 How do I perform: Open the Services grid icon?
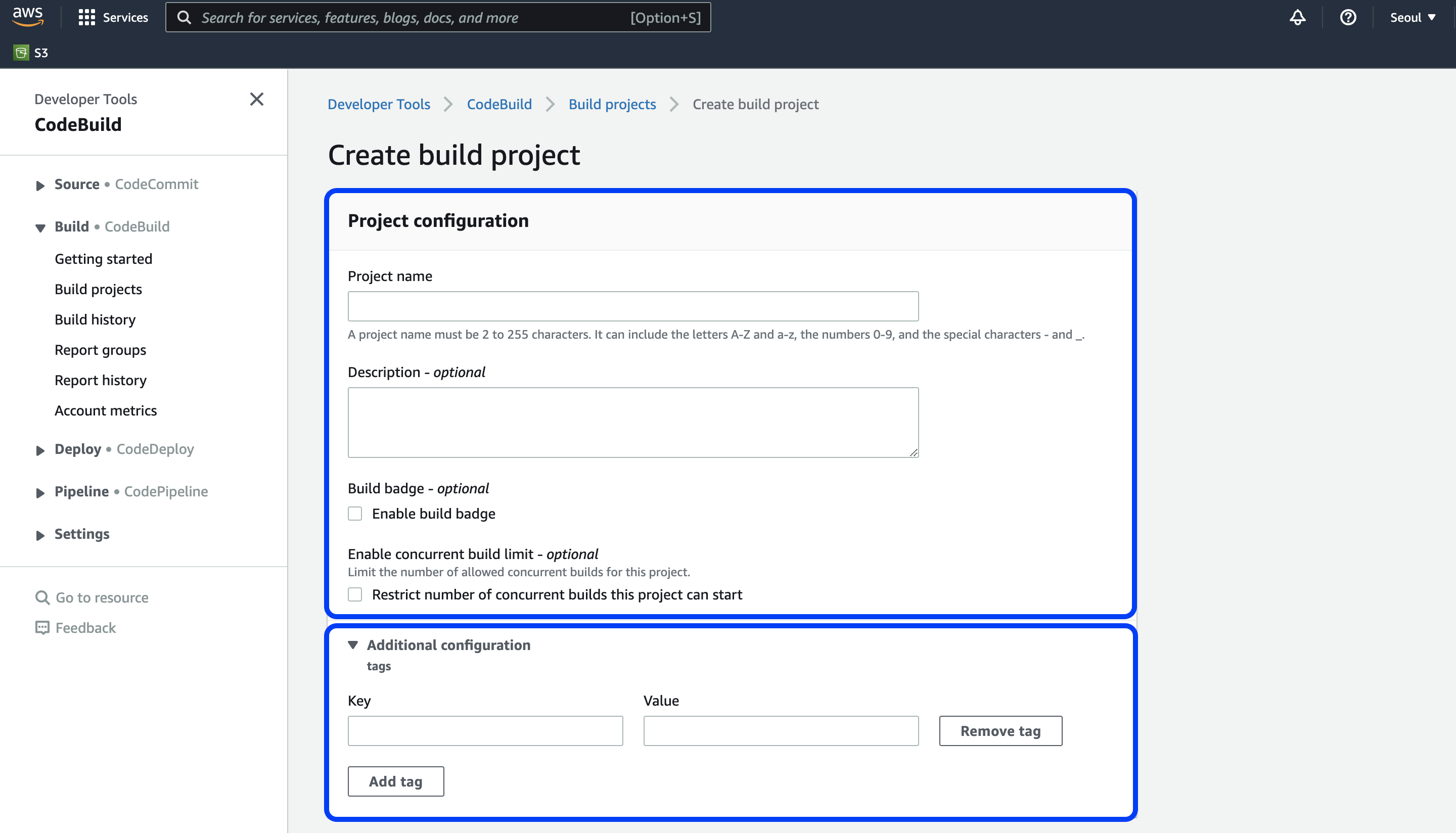point(86,17)
